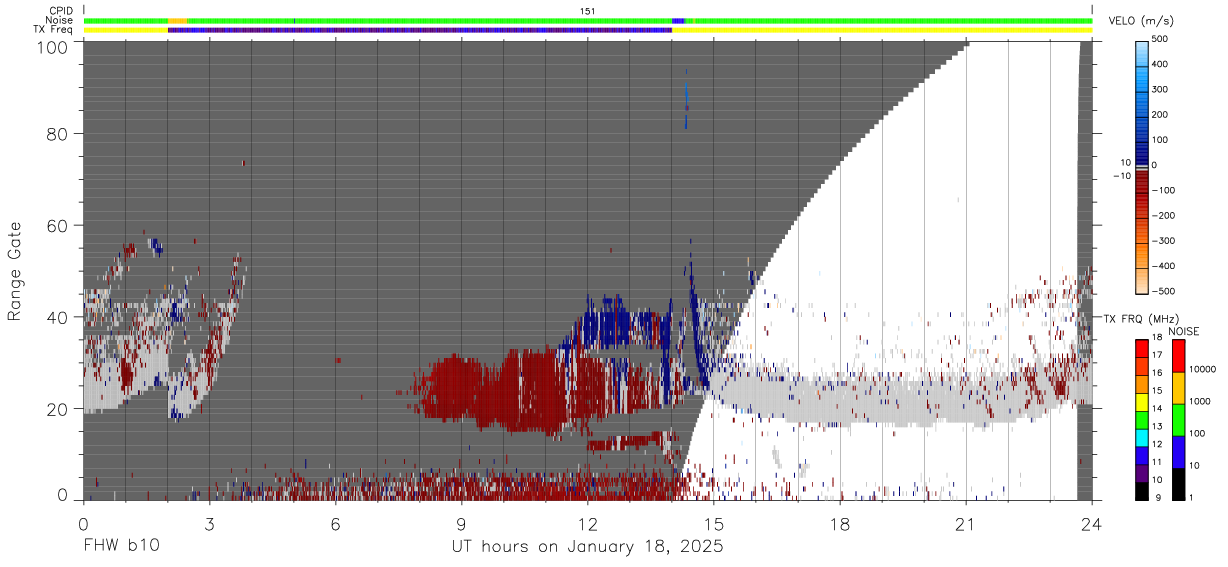Click the '20' range gate y-axis label
This screenshot has width=1228, height=567.
(x=57, y=408)
